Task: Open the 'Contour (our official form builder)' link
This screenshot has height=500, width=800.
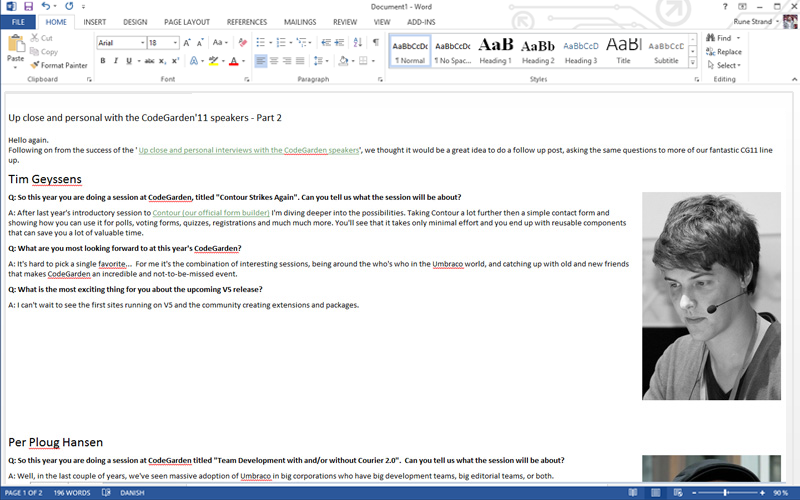Action: click(x=211, y=213)
